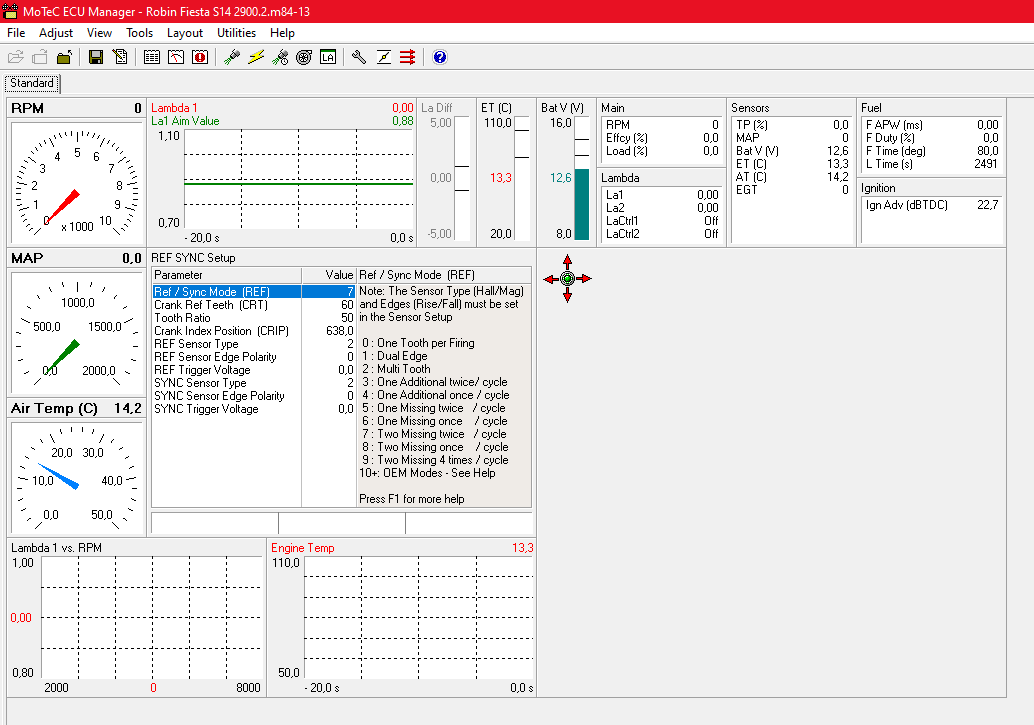Click the grayed-out close file icon
The width and height of the screenshot is (1034, 725).
40,57
